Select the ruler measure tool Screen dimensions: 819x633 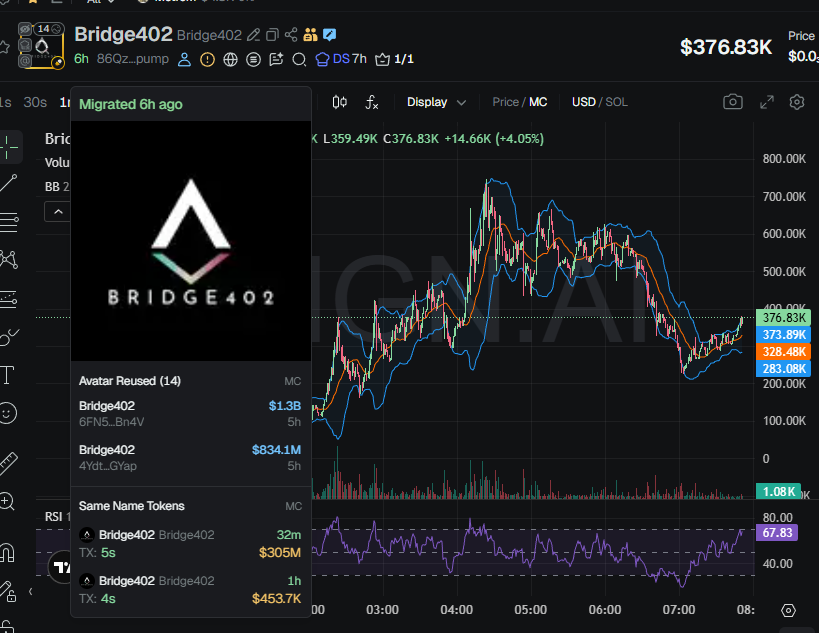tap(8, 464)
